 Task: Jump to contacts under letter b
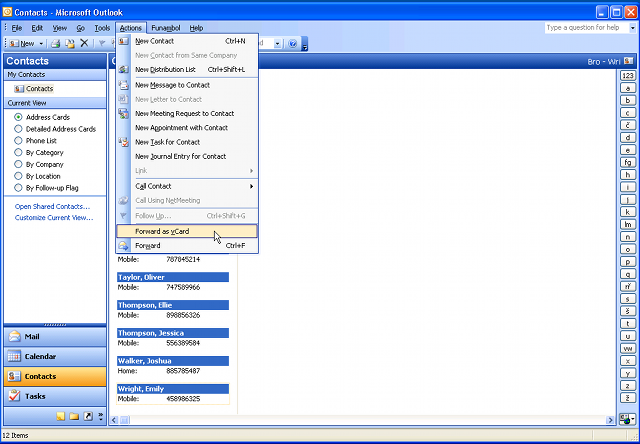[628, 100]
